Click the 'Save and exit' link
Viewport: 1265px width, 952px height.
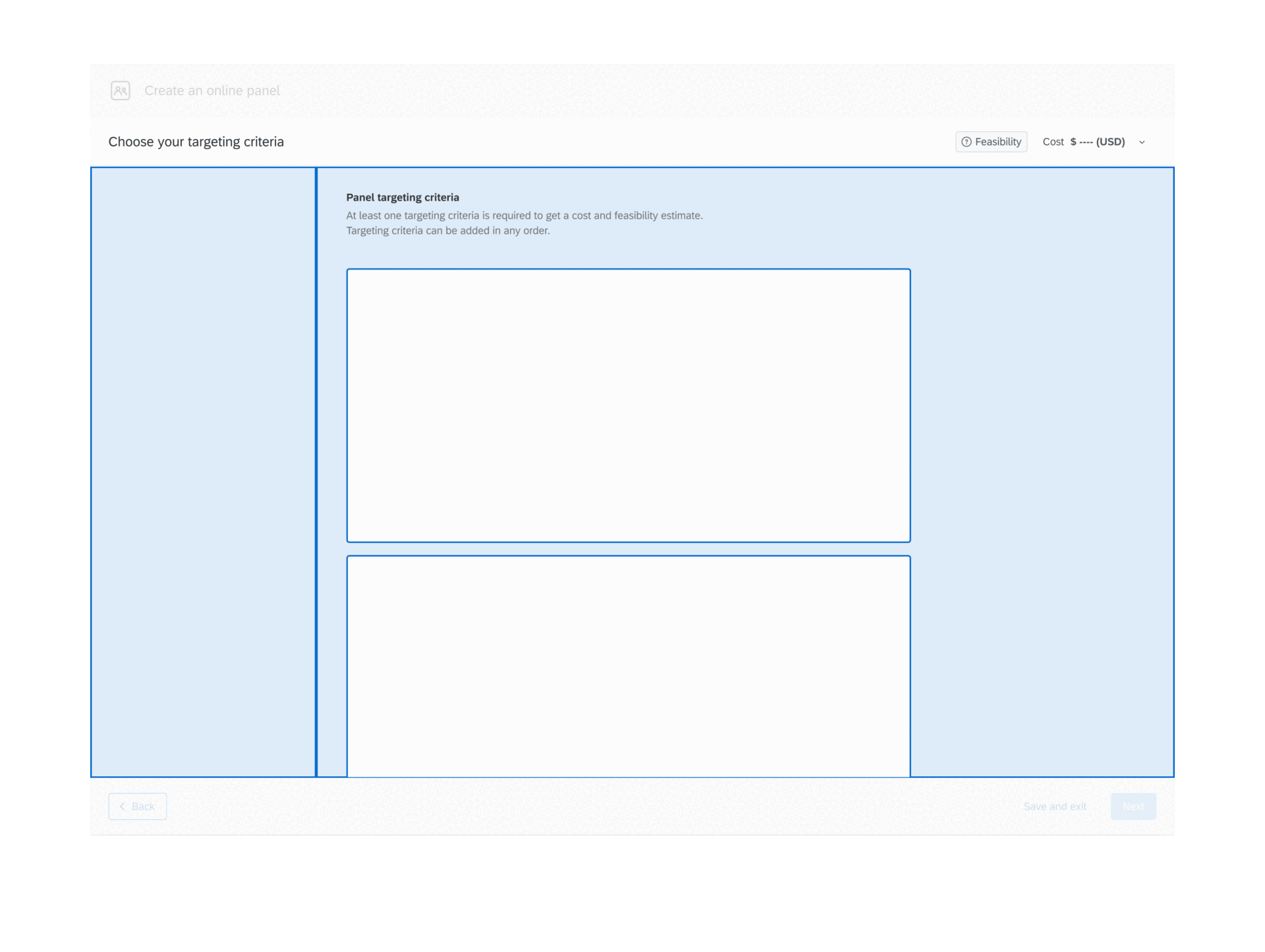point(1054,806)
